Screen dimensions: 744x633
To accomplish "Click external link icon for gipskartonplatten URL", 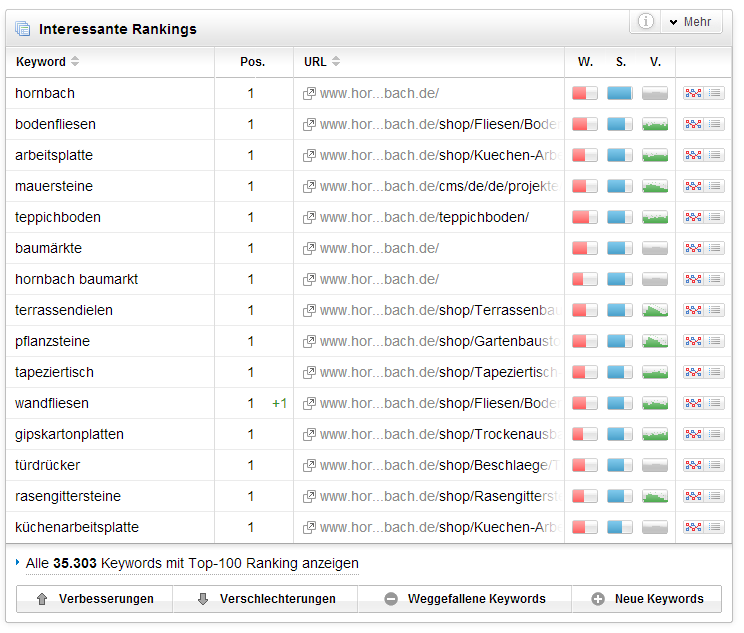I will (x=309, y=434).
